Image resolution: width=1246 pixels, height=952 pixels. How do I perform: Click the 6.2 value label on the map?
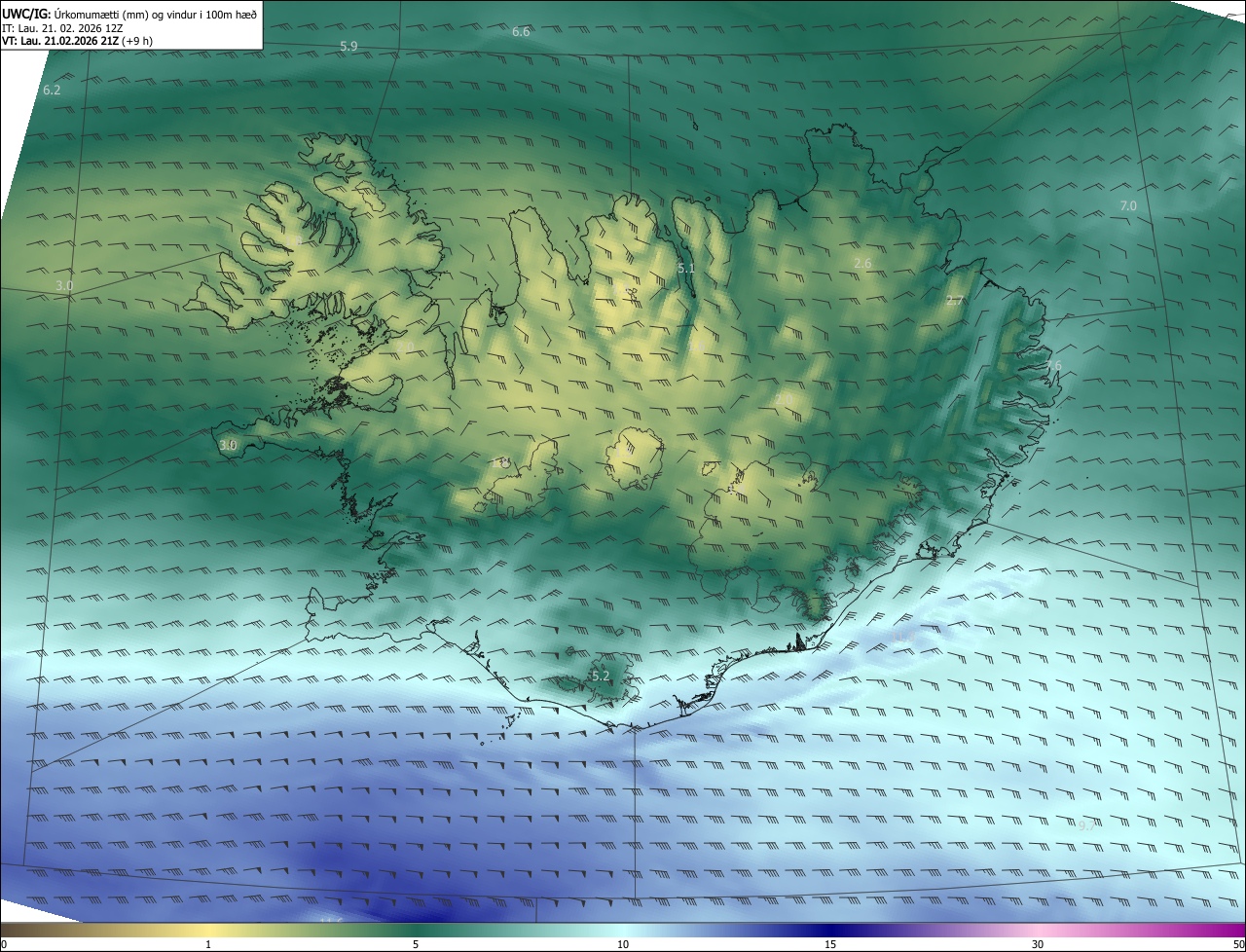click(52, 90)
